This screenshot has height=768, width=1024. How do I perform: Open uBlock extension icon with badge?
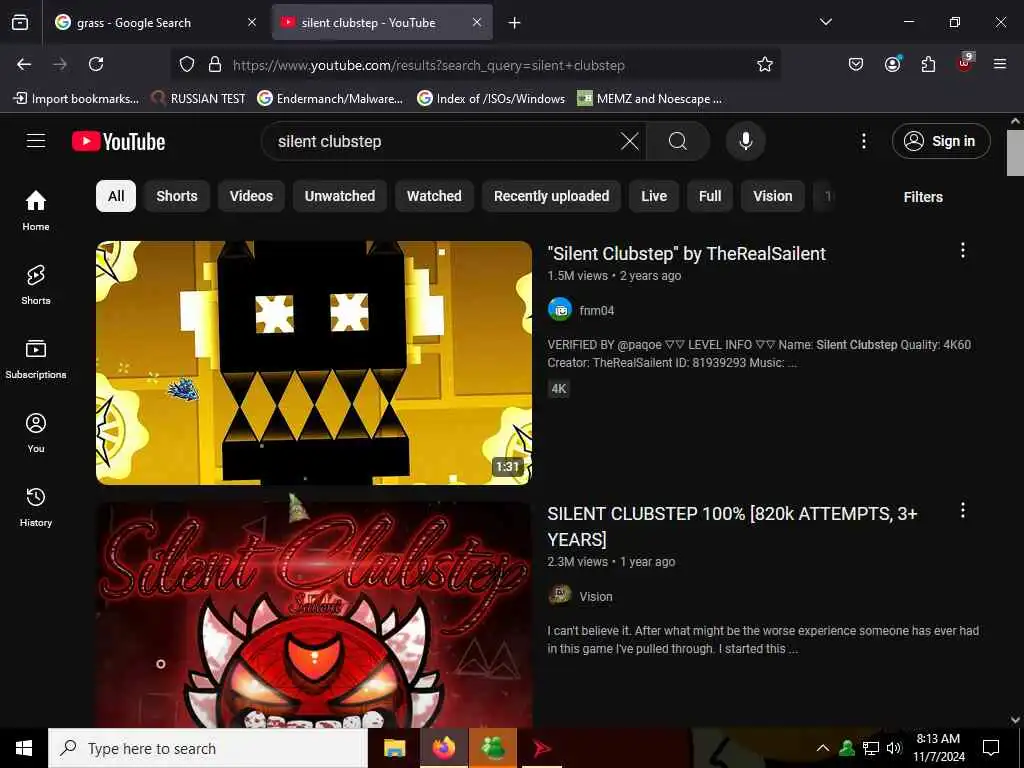coord(965,63)
